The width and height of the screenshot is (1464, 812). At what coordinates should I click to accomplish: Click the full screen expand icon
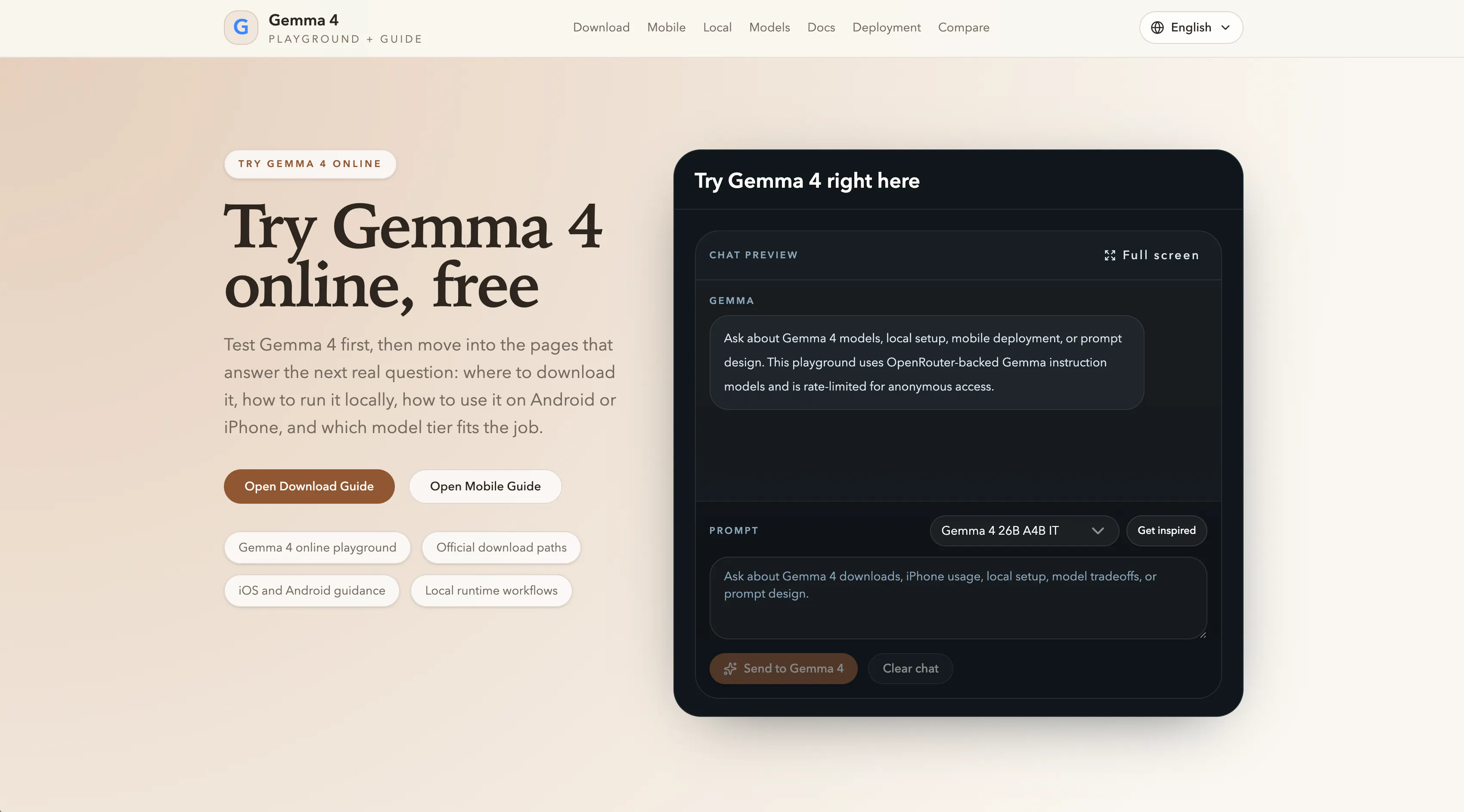tap(1109, 255)
